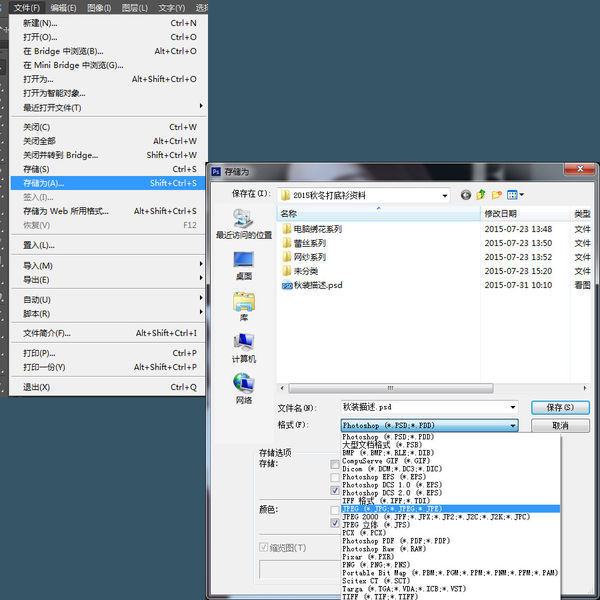Select the Libraries (库) shortcut icon
Viewport: 600px width, 600px height.
(x=244, y=307)
